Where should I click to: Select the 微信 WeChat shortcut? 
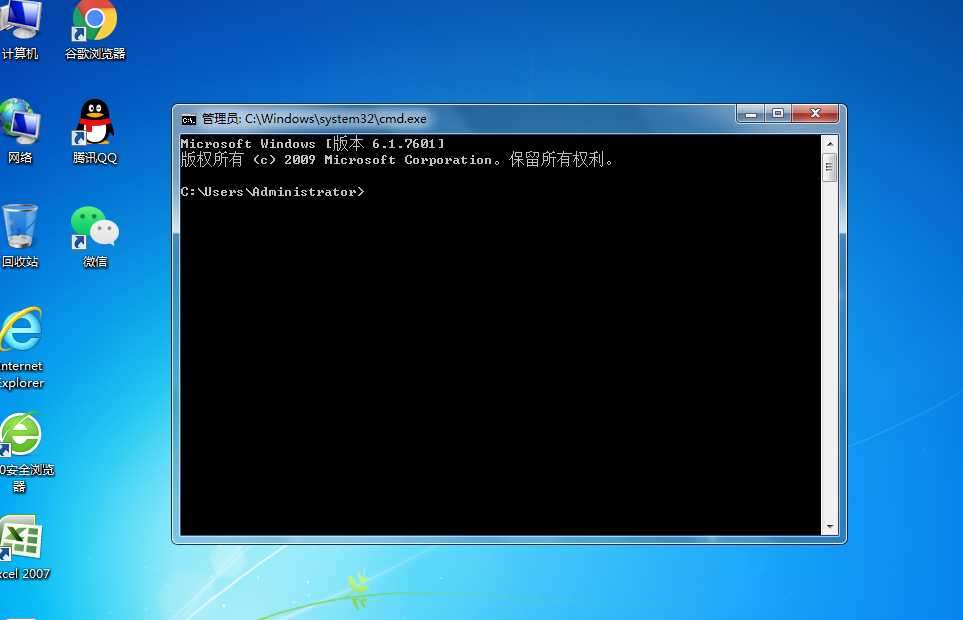point(95,236)
